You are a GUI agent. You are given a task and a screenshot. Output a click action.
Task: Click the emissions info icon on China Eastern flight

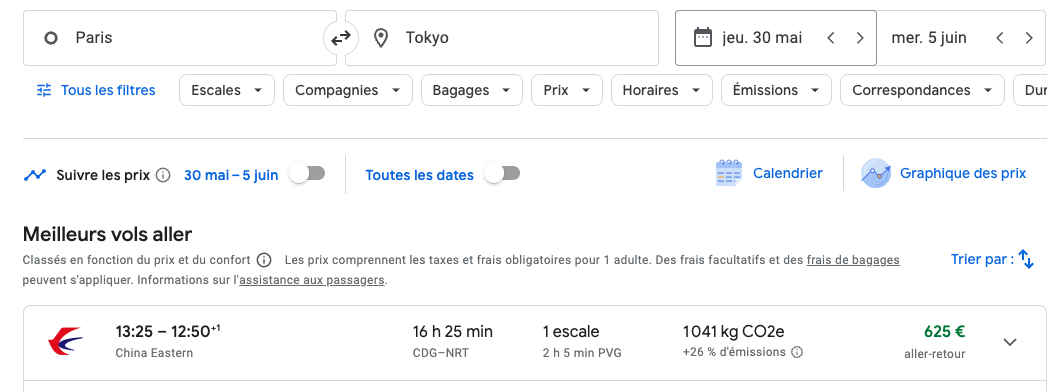point(797,352)
